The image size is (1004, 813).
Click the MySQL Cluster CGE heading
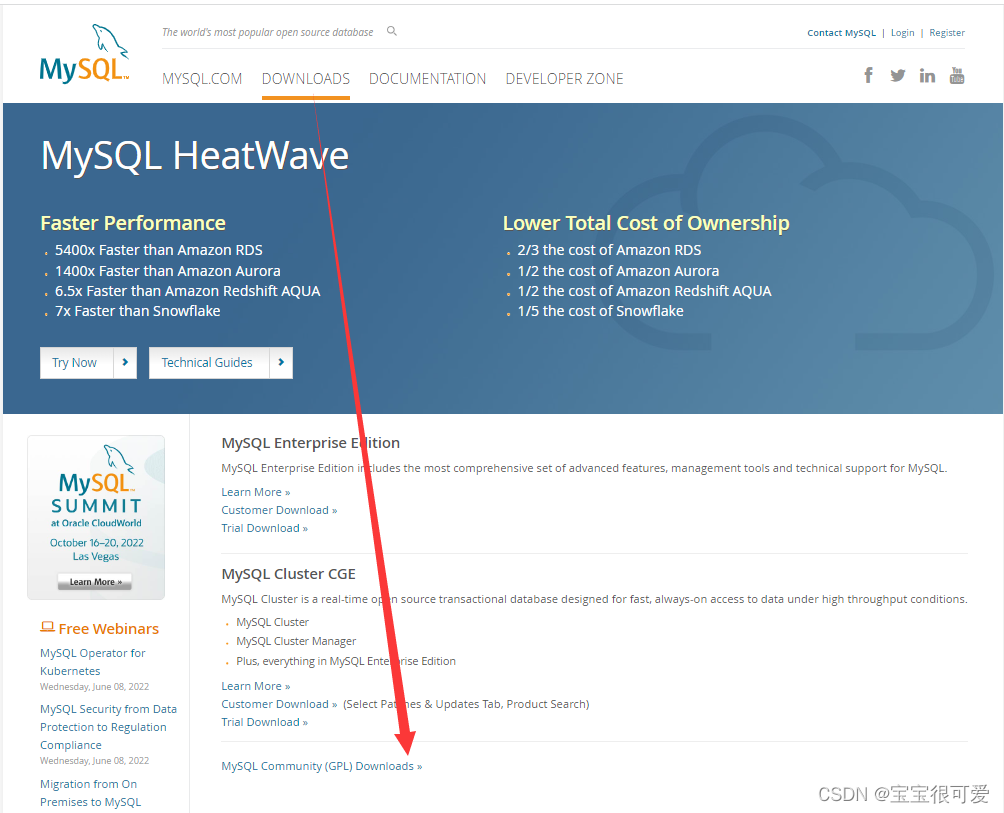(288, 574)
